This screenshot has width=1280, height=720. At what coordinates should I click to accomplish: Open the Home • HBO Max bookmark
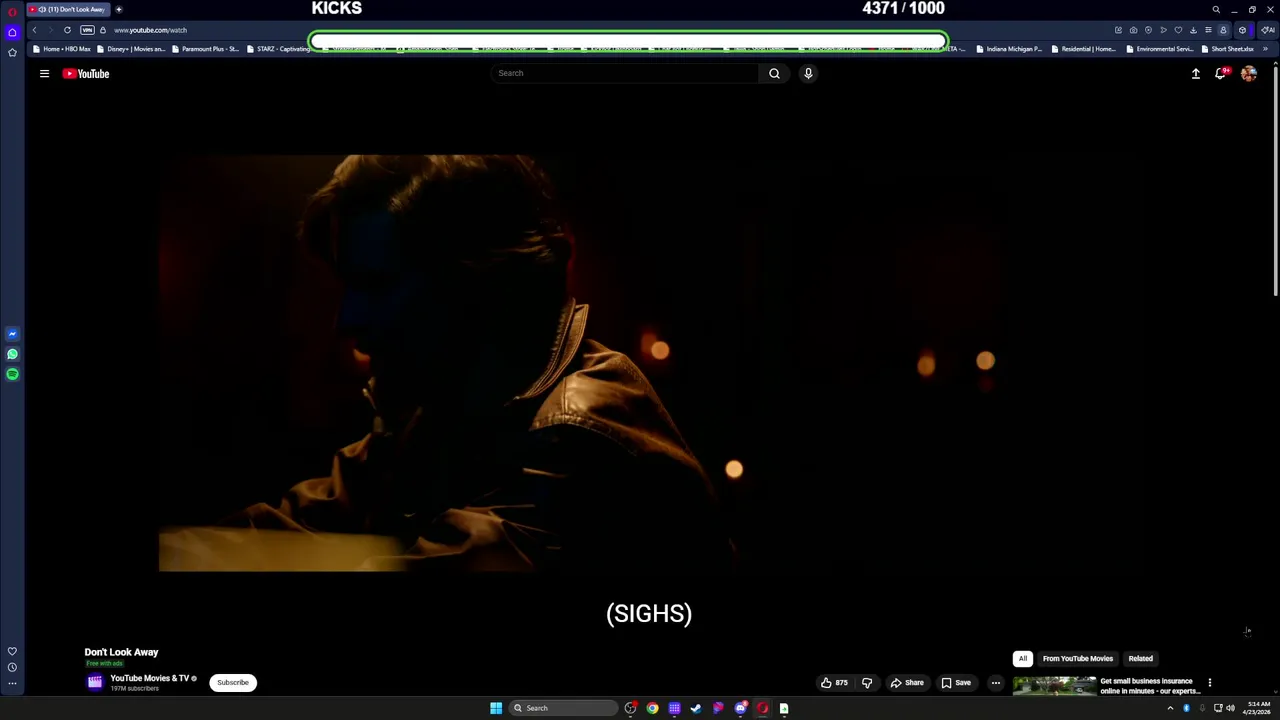click(61, 49)
